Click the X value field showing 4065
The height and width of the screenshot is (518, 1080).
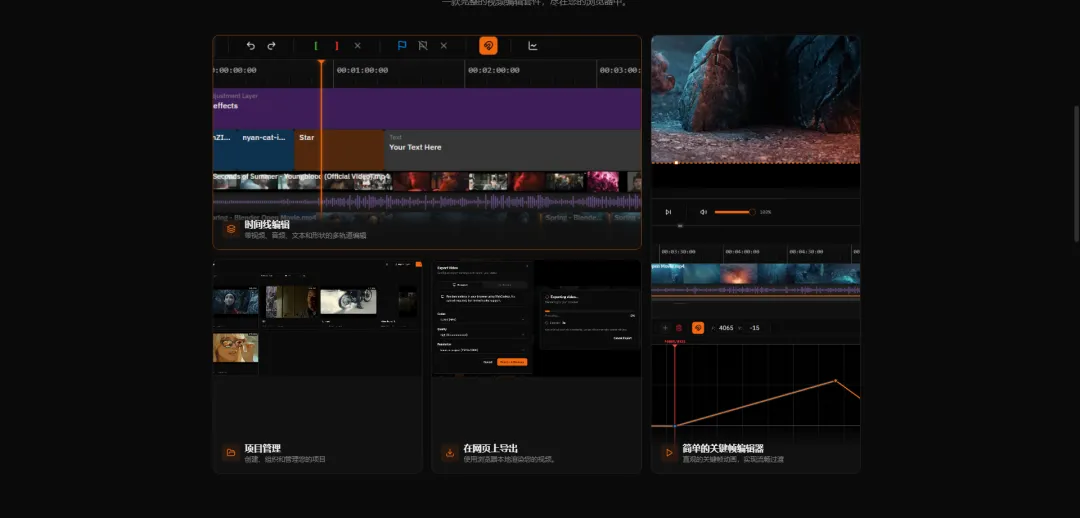pyautogui.click(x=726, y=328)
